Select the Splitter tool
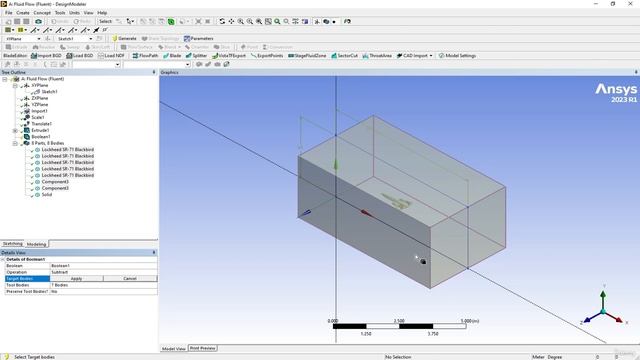 196,56
